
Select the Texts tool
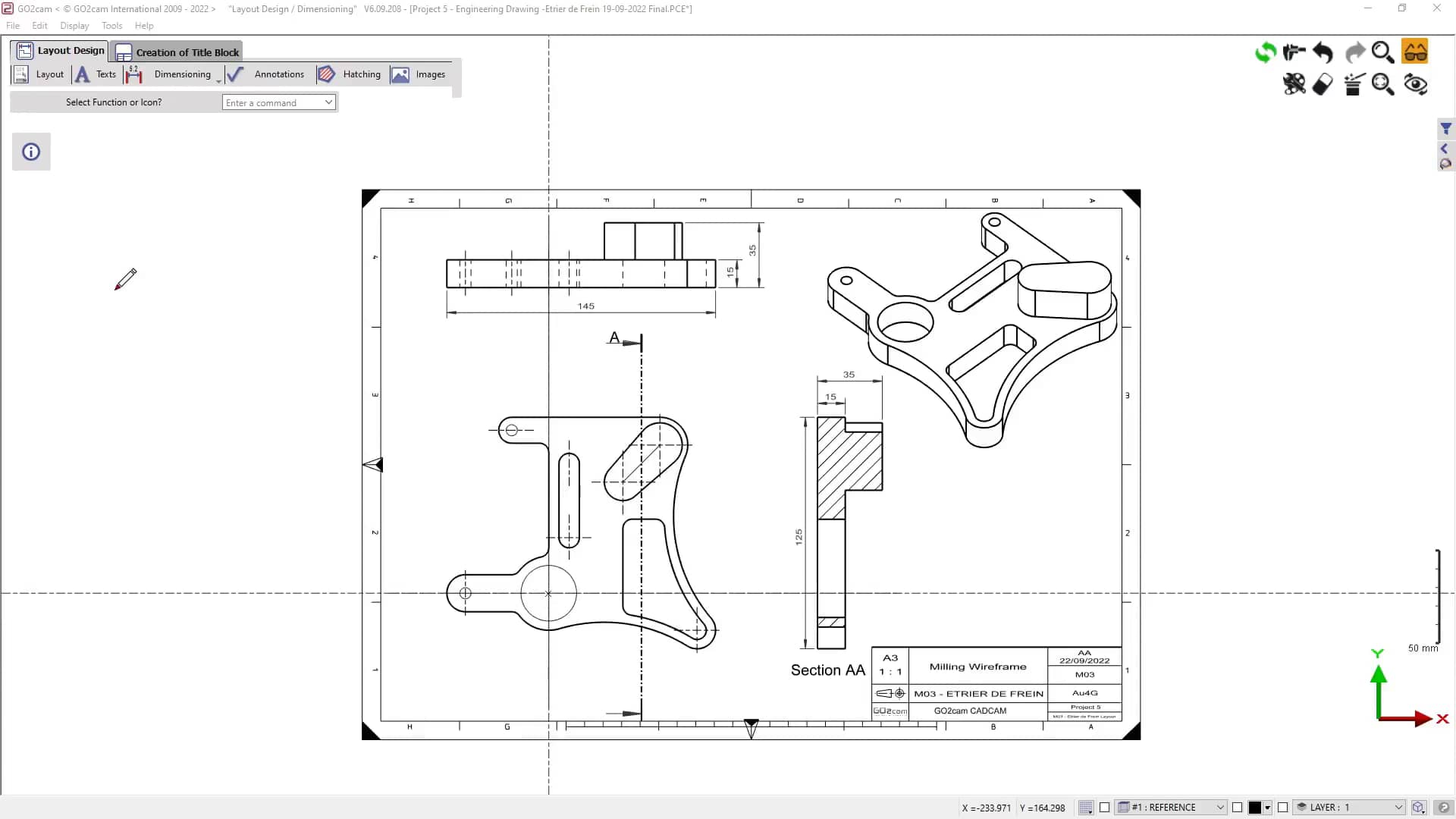pyautogui.click(x=96, y=74)
